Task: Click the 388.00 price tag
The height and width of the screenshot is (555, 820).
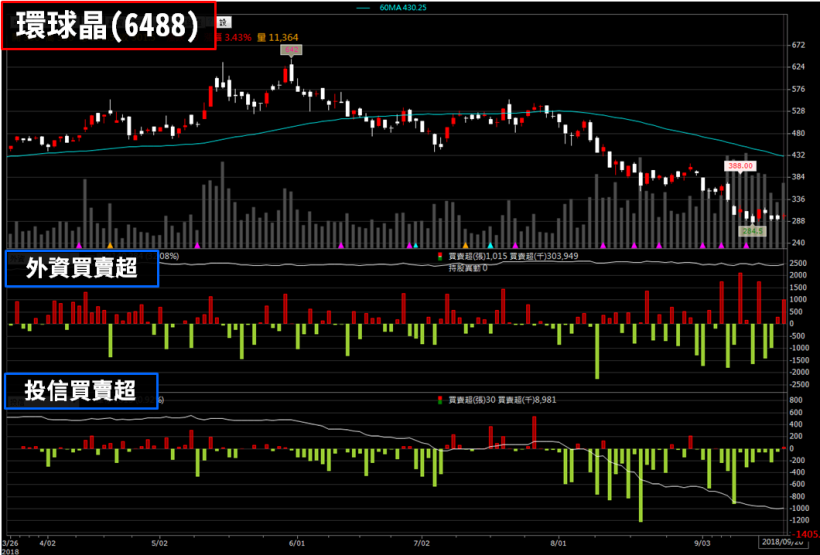Action: coord(740,166)
